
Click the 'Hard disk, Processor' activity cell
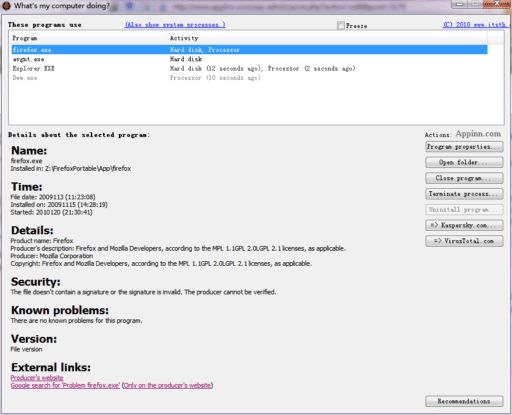[x=205, y=50]
